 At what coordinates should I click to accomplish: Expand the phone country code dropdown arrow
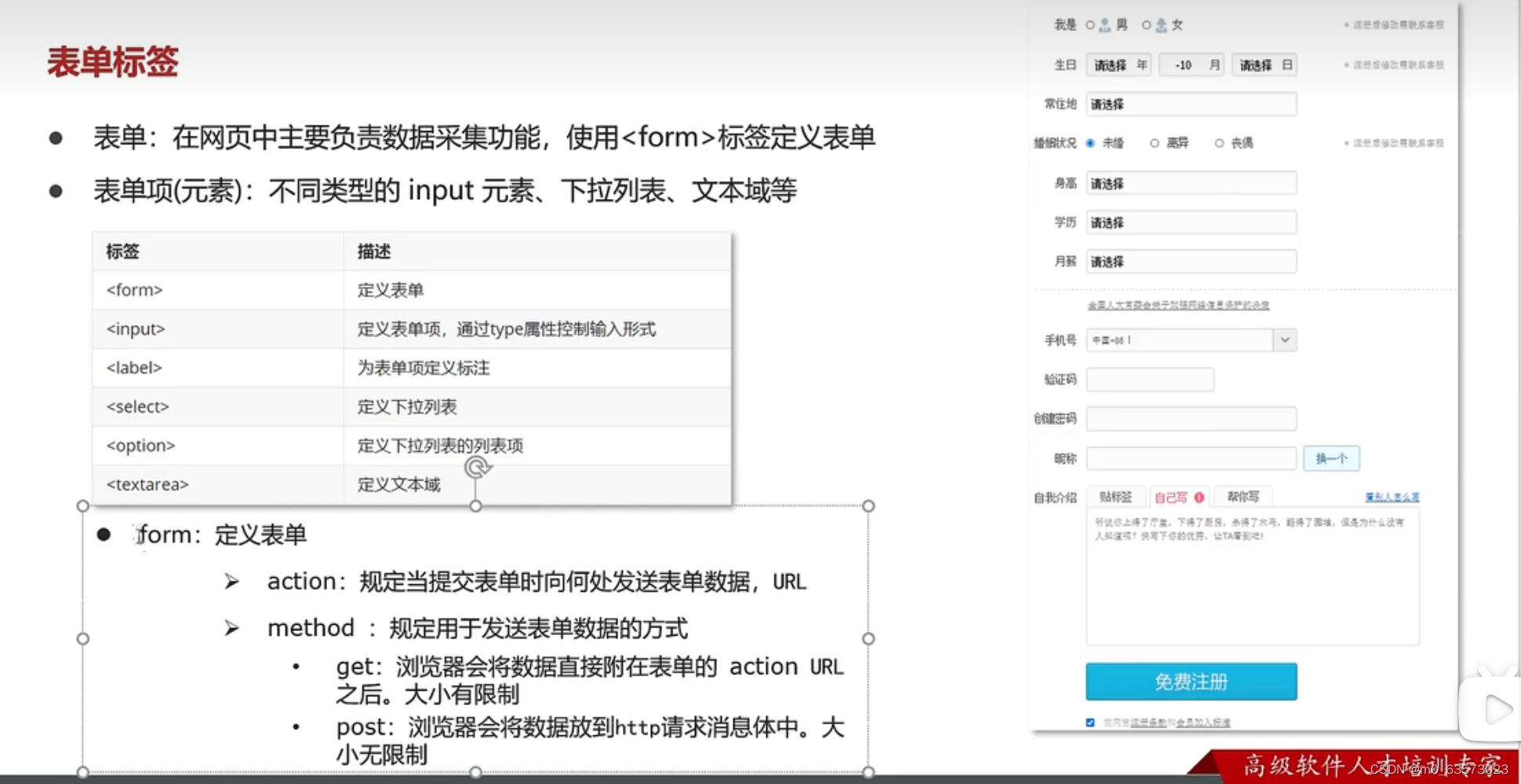click(1285, 339)
